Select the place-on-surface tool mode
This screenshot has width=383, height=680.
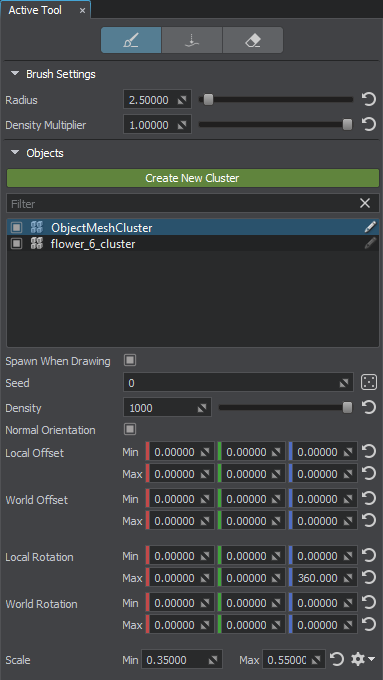coord(192,40)
